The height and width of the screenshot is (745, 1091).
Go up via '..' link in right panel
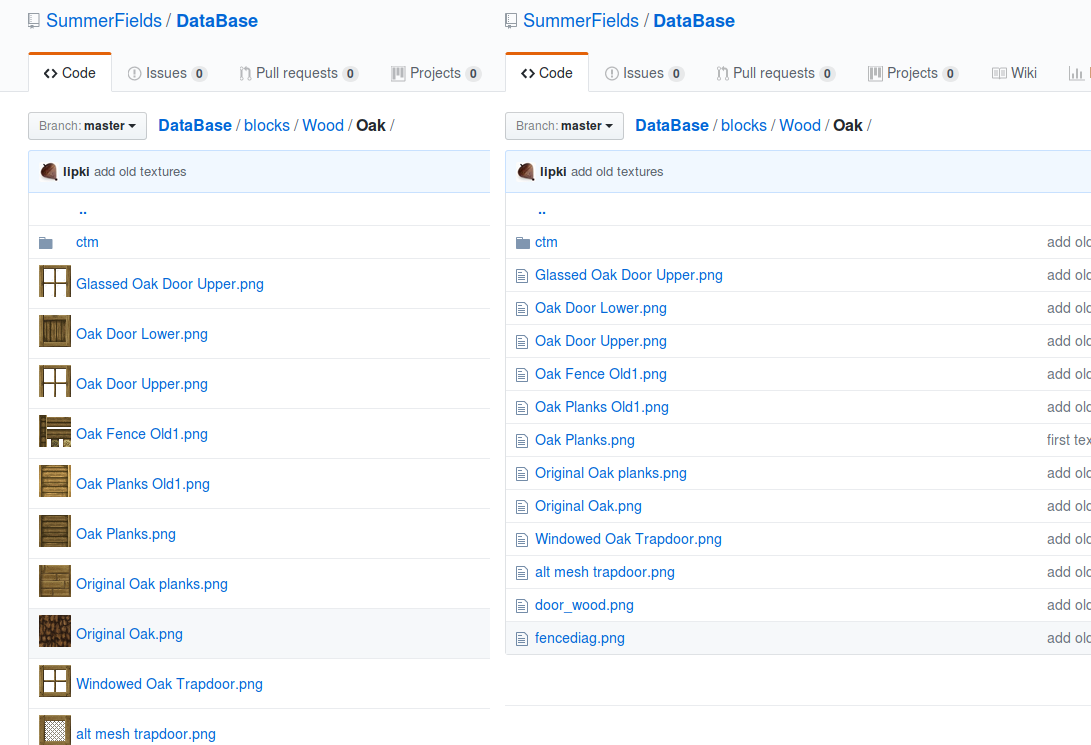pos(542,209)
